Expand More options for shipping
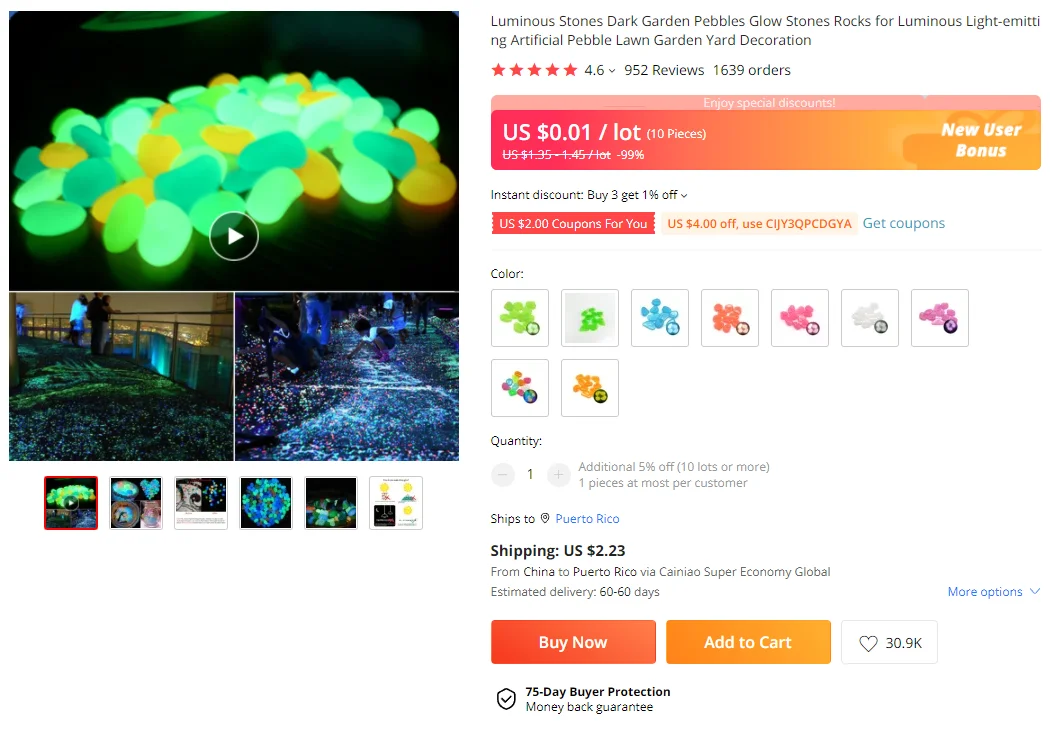1056x748 pixels. point(994,591)
